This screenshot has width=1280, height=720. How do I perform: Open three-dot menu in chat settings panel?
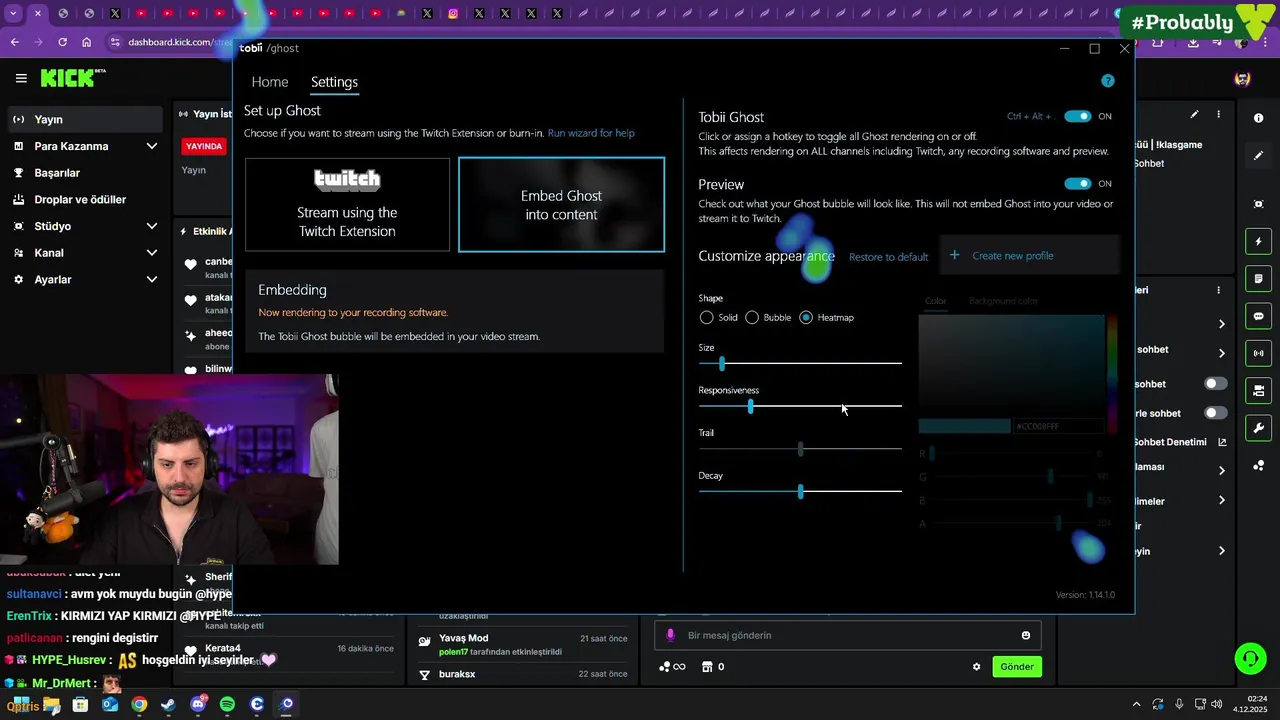[1218, 290]
